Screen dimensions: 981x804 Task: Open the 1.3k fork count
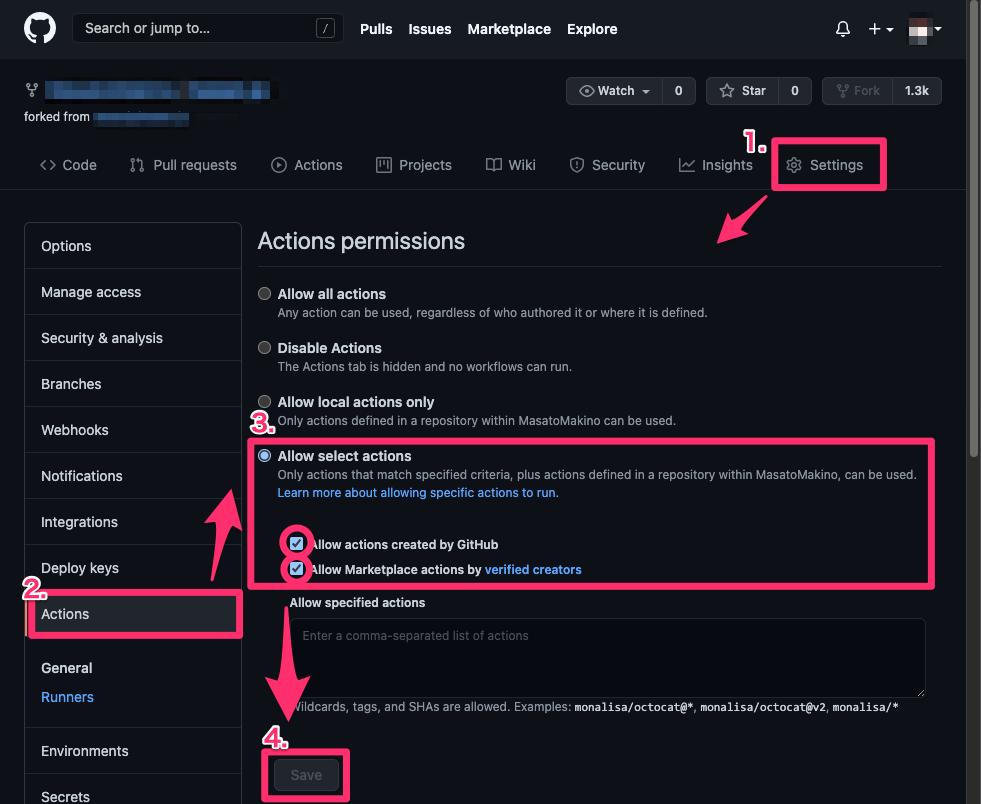(917, 91)
